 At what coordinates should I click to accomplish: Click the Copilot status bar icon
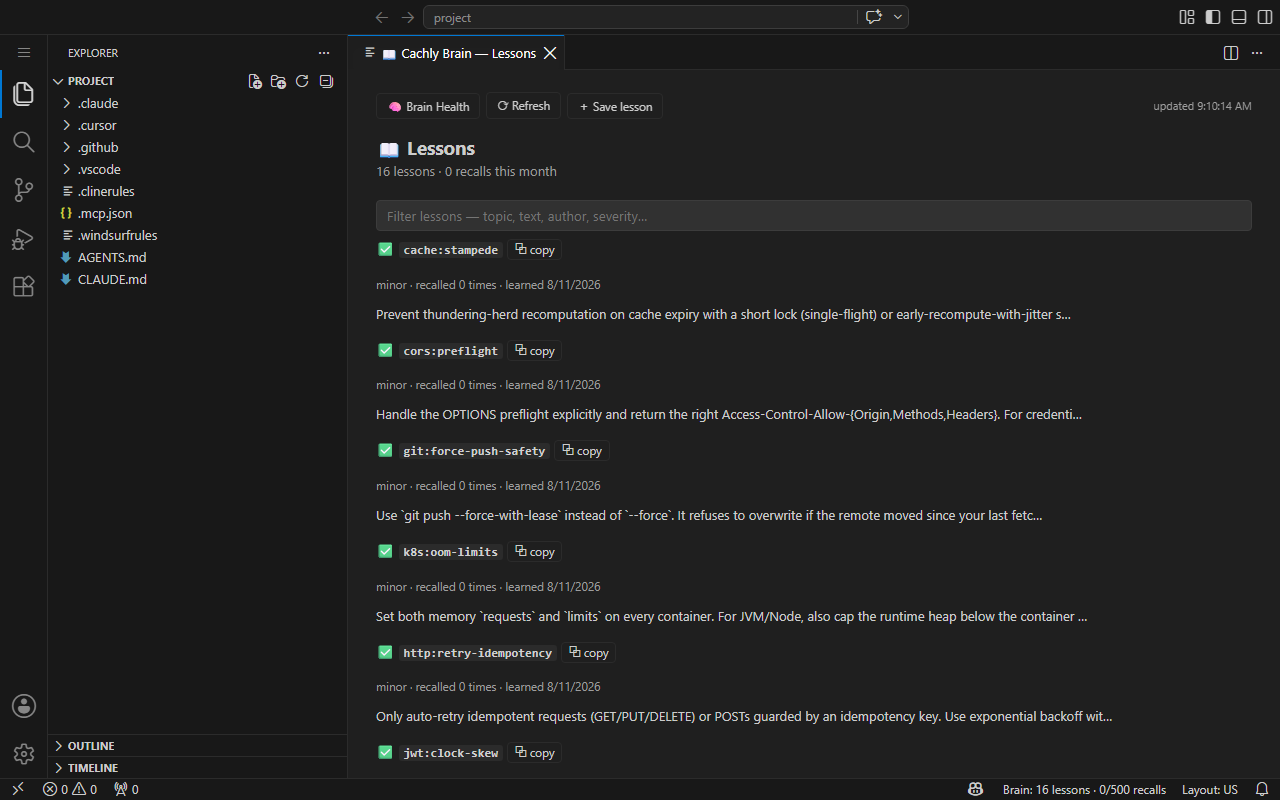point(976,789)
